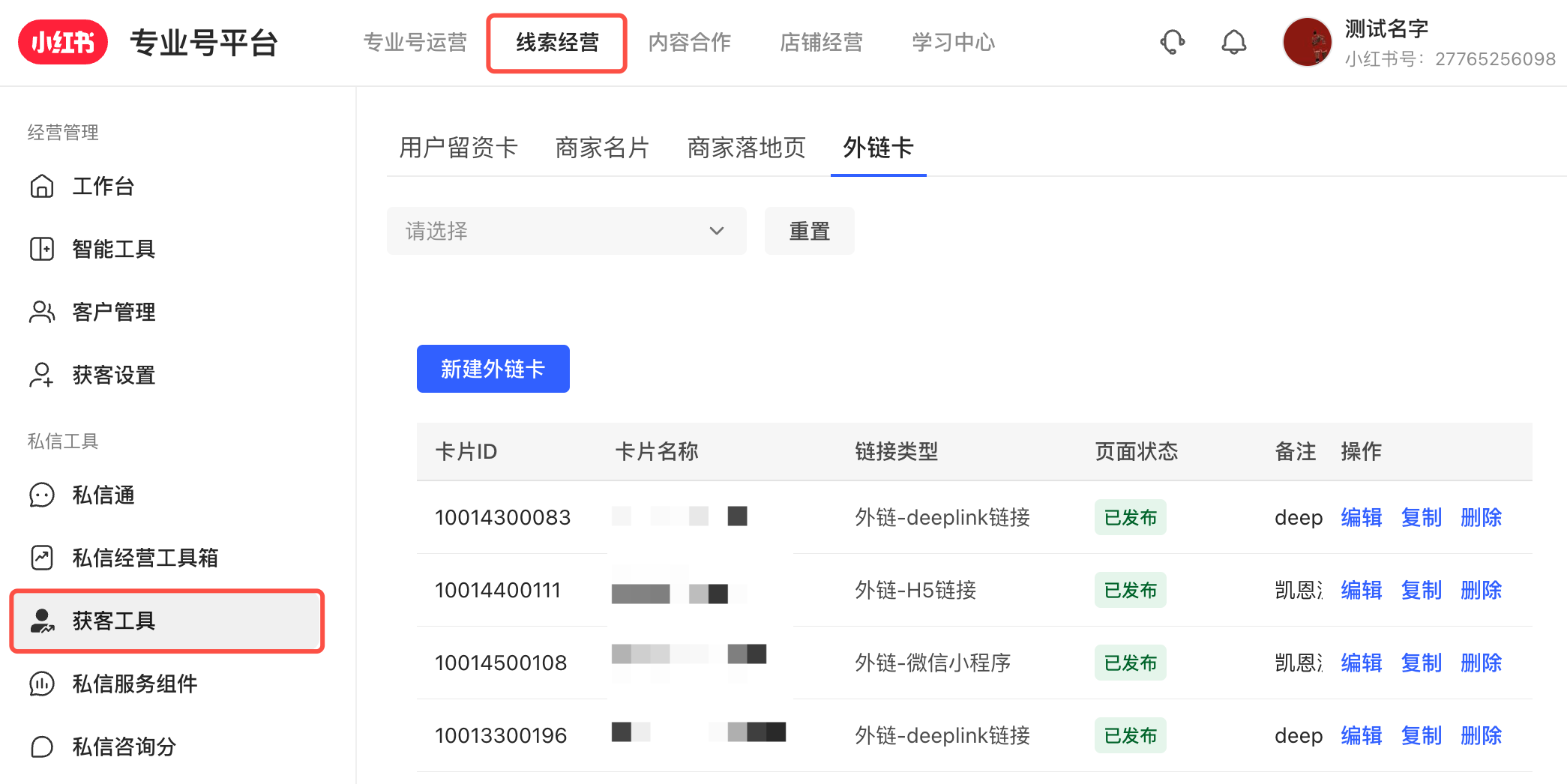Image resolution: width=1567 pixels, height=784 pixels.
Task: Copy card 10014400111
Action: click(x=1422, y=590)
